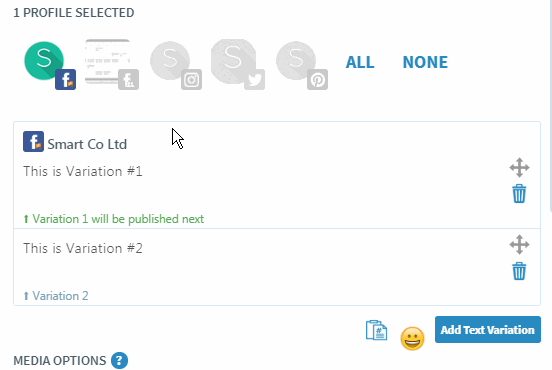Open the saved hashtags clipboard icon

(x=376, y=330)
